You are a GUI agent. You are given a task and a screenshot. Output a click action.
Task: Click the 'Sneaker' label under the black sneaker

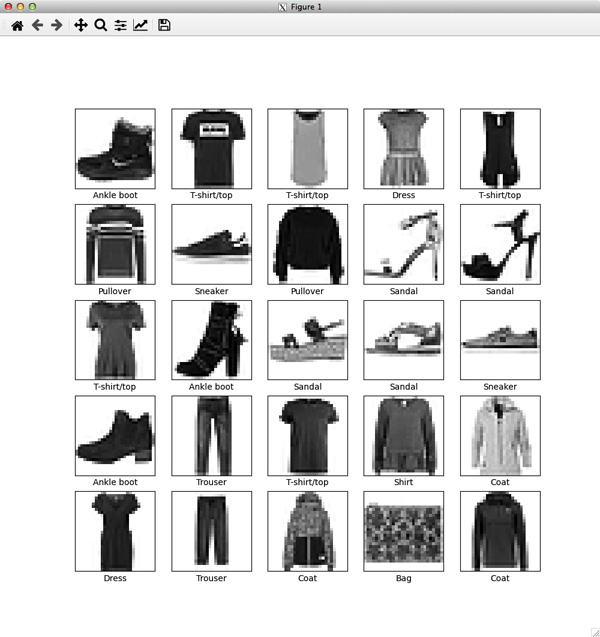211,291
